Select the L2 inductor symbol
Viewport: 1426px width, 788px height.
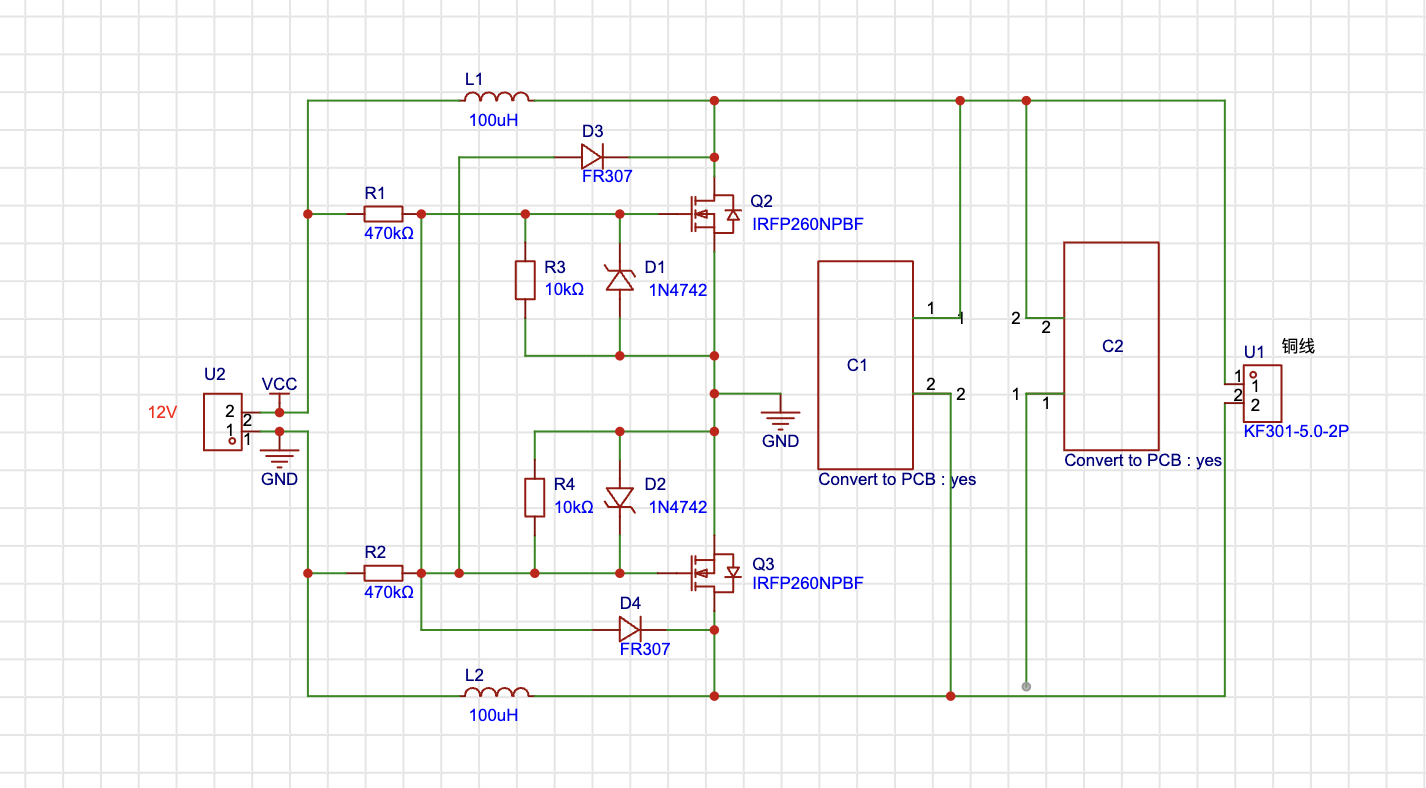pos(497,691)
